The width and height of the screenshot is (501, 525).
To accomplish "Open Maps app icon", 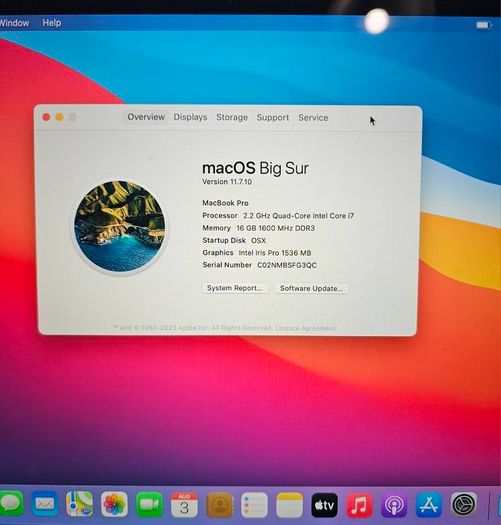I will (80, 504).
